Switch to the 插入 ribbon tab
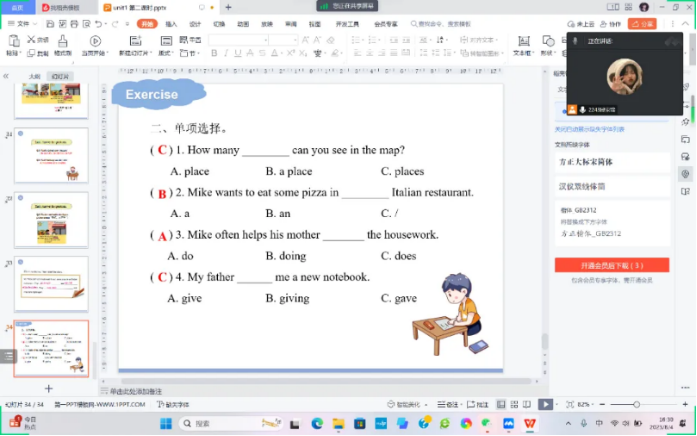This screenshot has height=436, width=697. pyautogui.click(x=172, y=23)
